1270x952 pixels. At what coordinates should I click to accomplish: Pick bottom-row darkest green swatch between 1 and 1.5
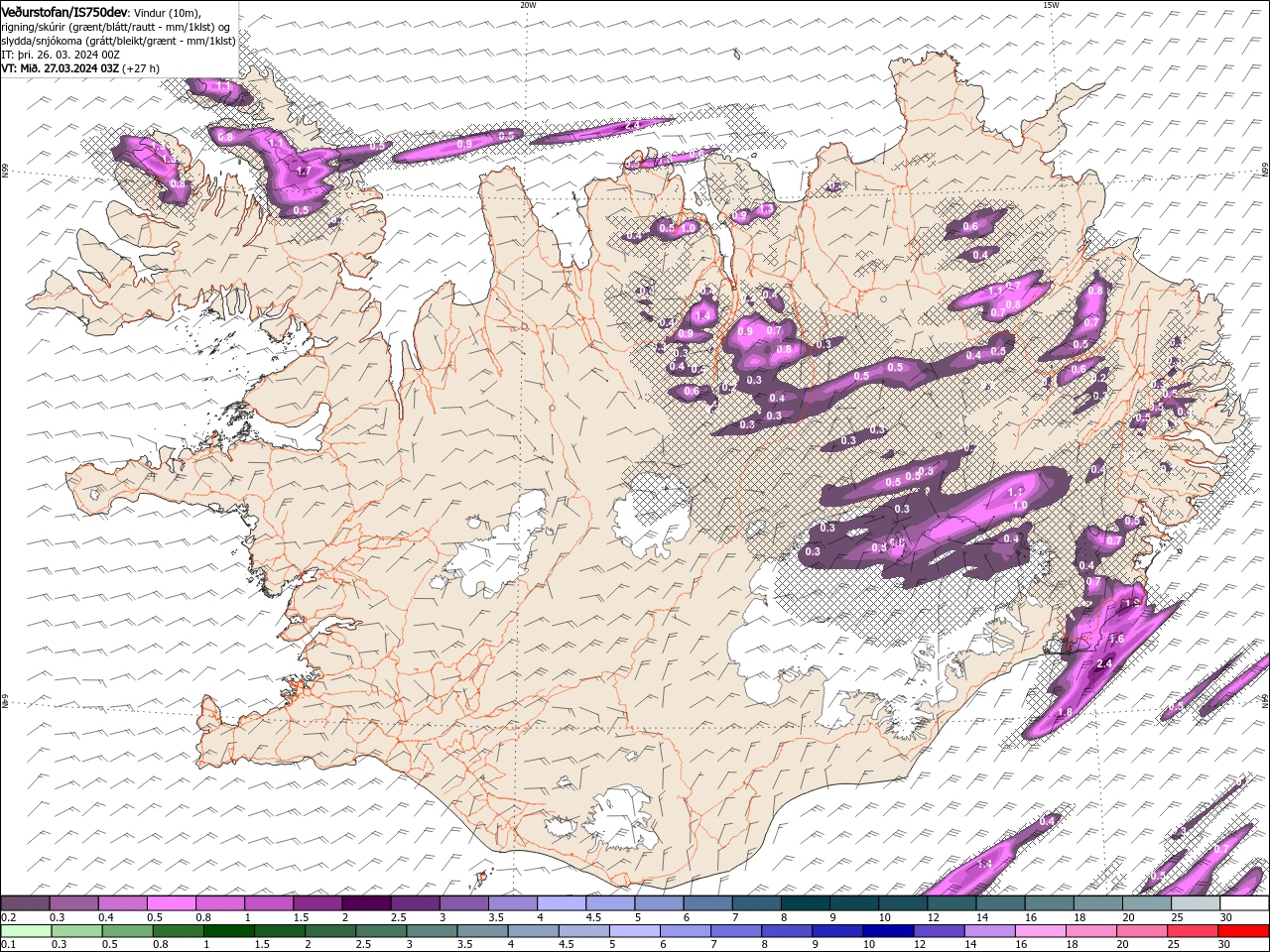[x=229, y=931]
